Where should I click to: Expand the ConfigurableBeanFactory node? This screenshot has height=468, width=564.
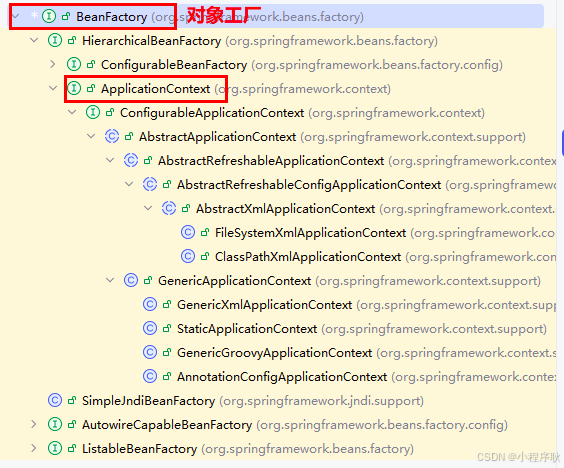point(53,64)
